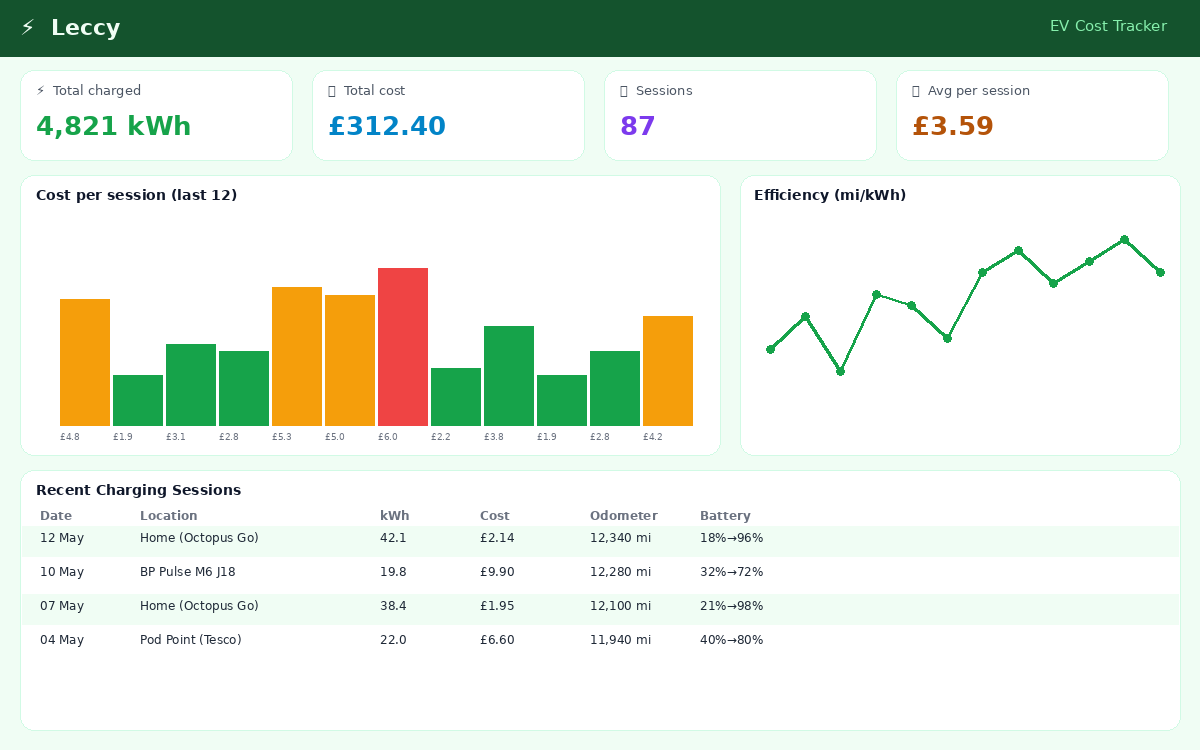Click the green £3.8 bar in cost chart
The image size is (1200, 750).
click(x=509, y=376)
